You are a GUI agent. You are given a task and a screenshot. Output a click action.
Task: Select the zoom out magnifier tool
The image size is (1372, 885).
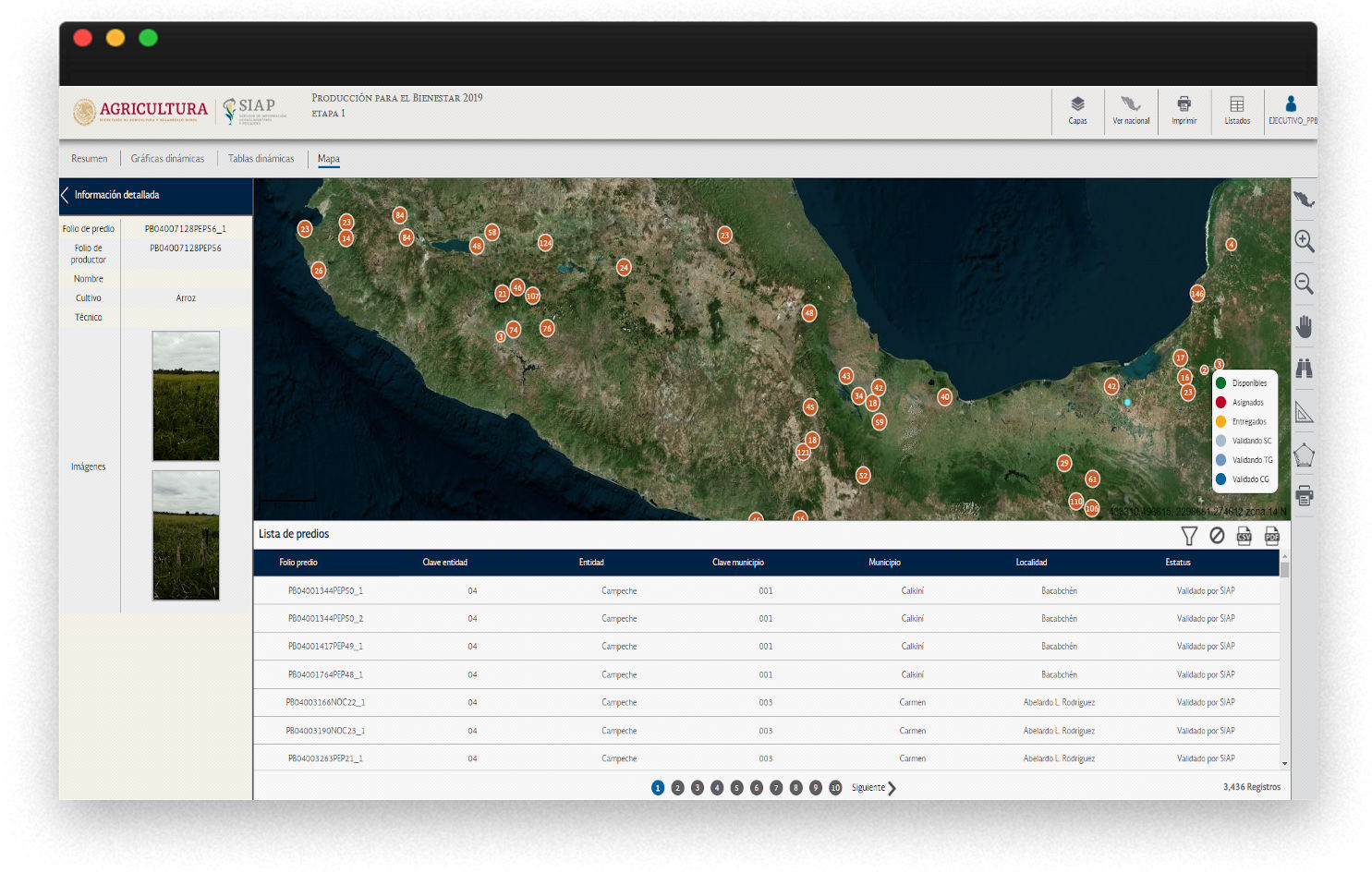tap(1304, 284)
